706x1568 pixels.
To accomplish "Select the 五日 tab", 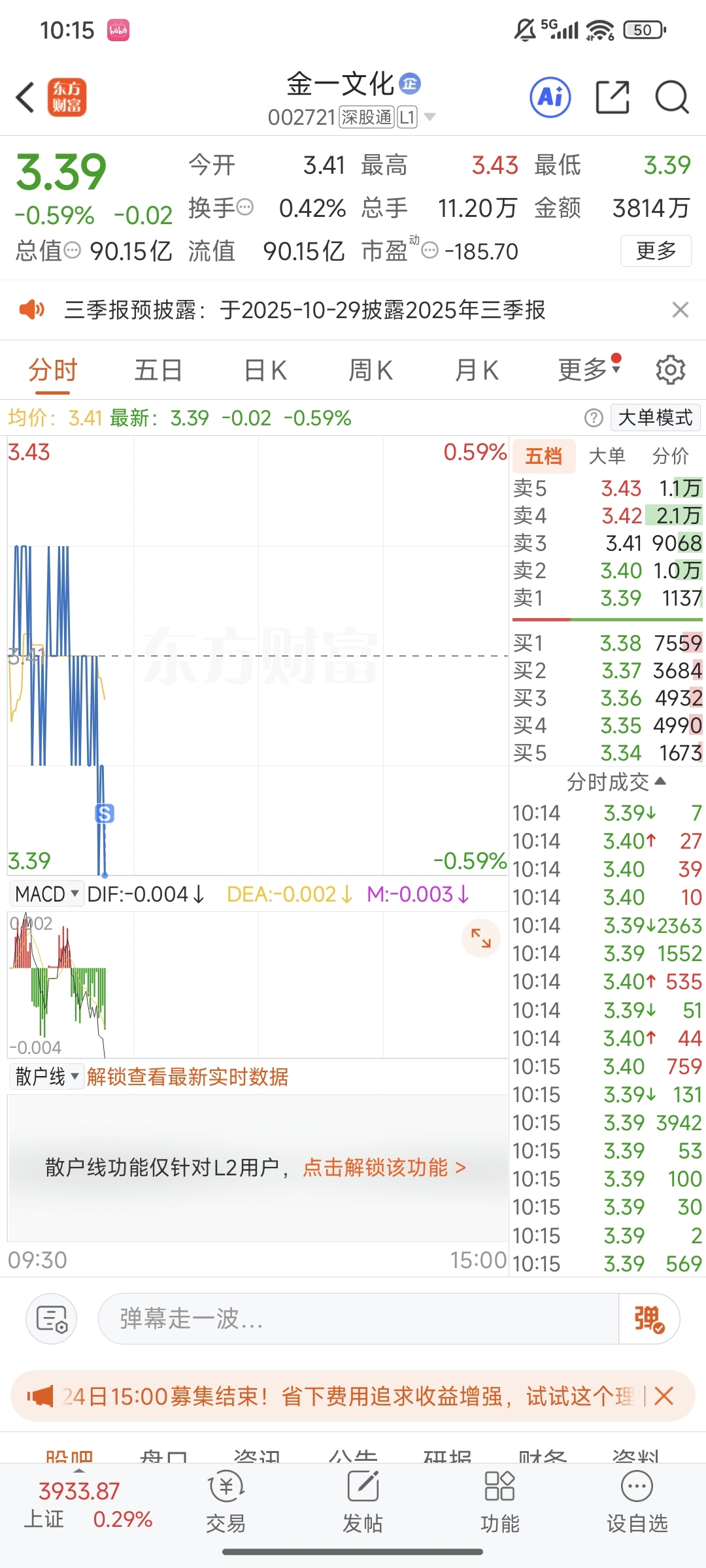I will pyautogui.click(x=158, y=370).
